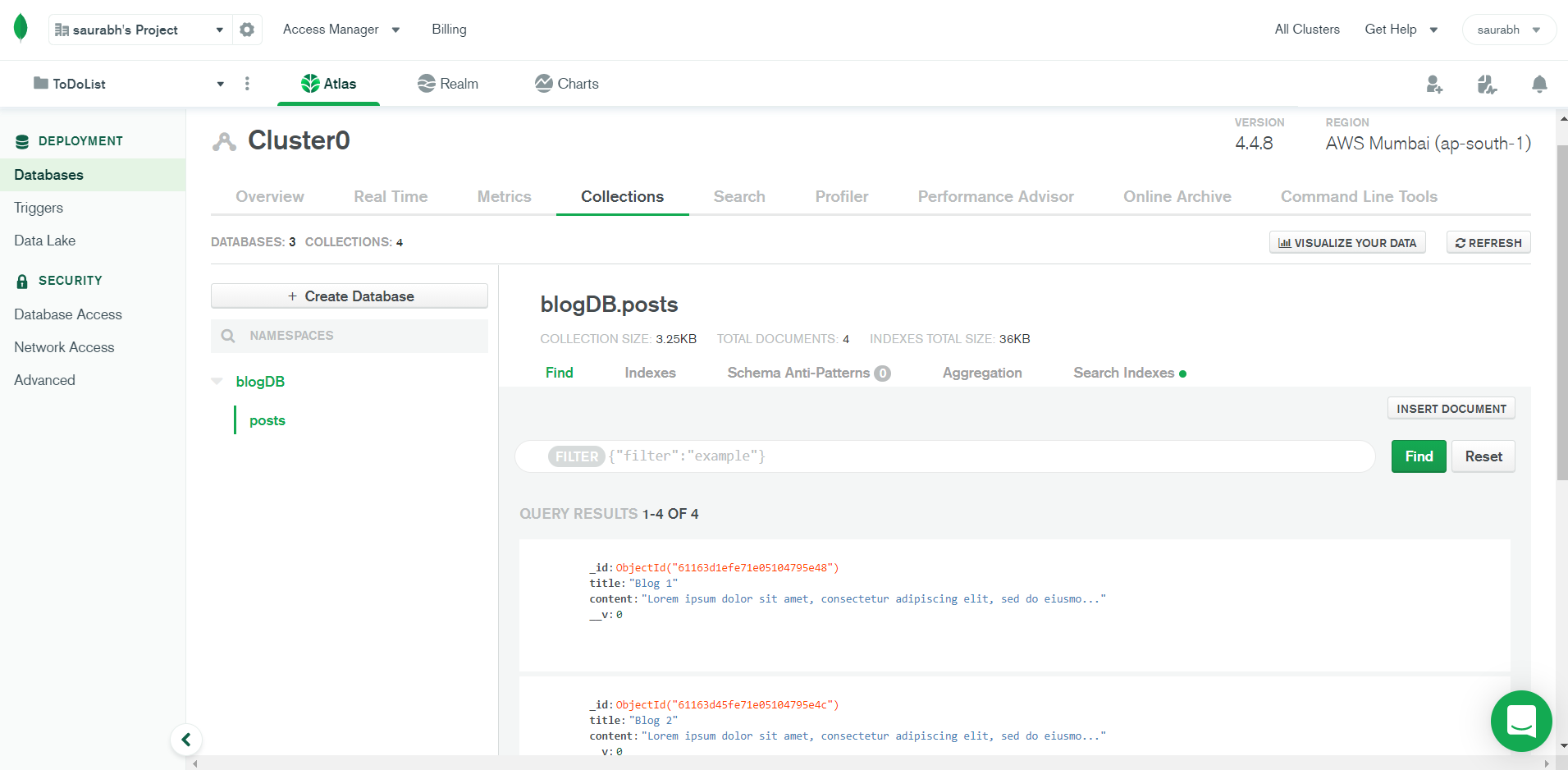Click the invite user icon
The image size is (1568, 770).
pos(1434,84)
